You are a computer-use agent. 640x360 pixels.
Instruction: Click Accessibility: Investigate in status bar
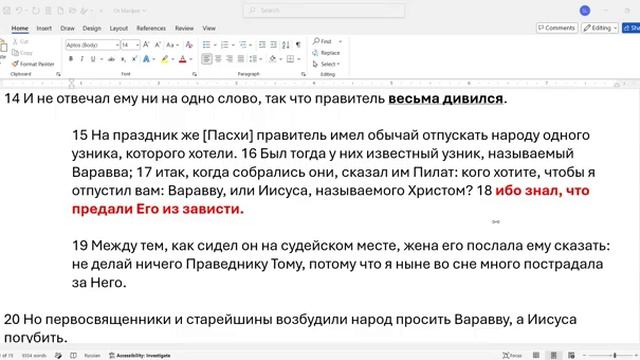click(x=140, y=356)
